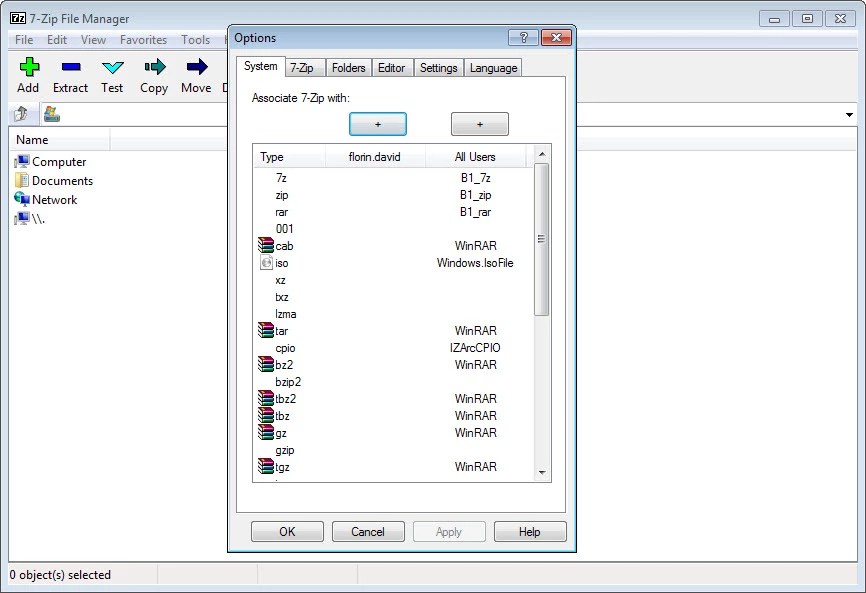Go up one folder level icon
The height and width of the screenshot is (593, 866).
pos(20,114)
